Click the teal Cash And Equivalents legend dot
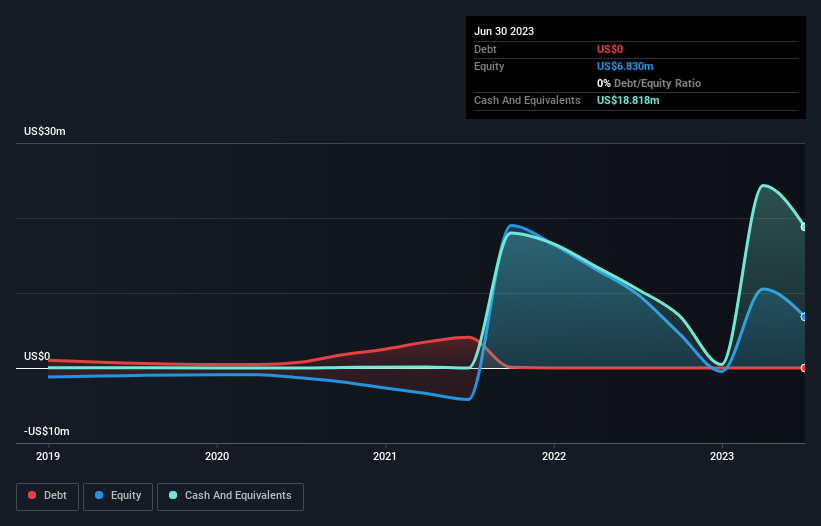Screen dimensions: 821x526 pyautogui.click(x=173, y=495)
